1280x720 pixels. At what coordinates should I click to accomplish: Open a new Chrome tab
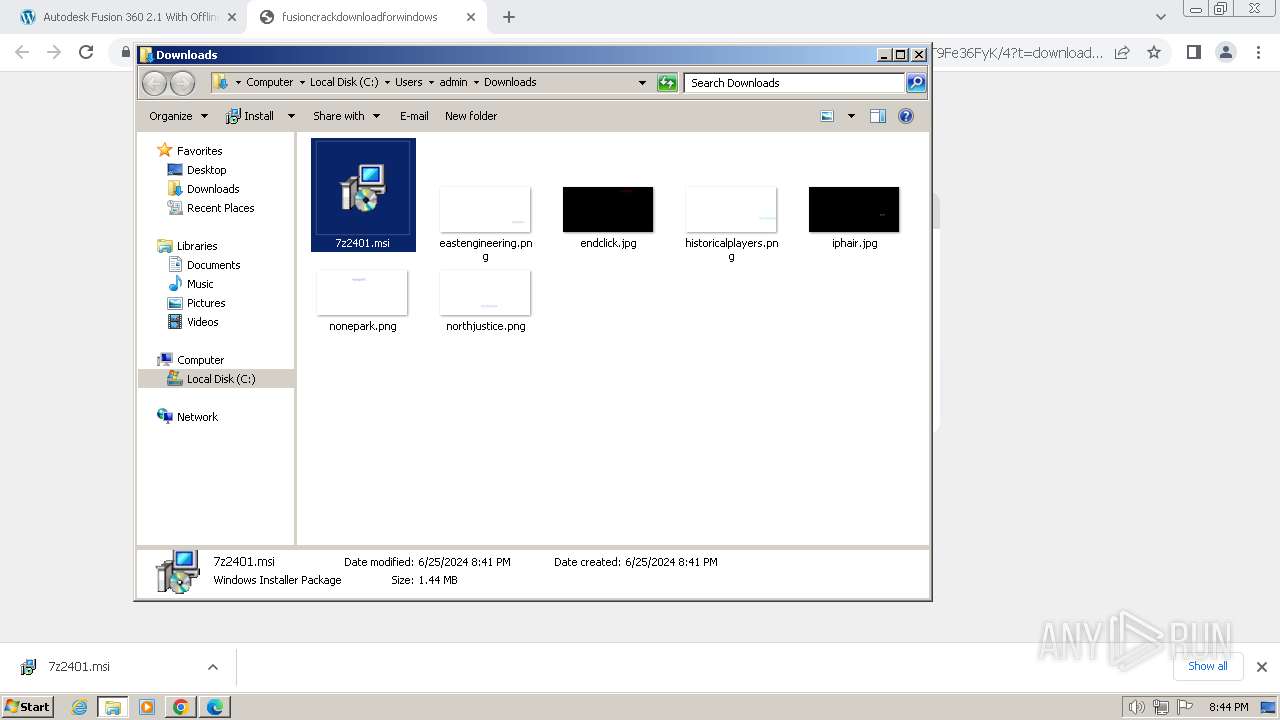509,17
